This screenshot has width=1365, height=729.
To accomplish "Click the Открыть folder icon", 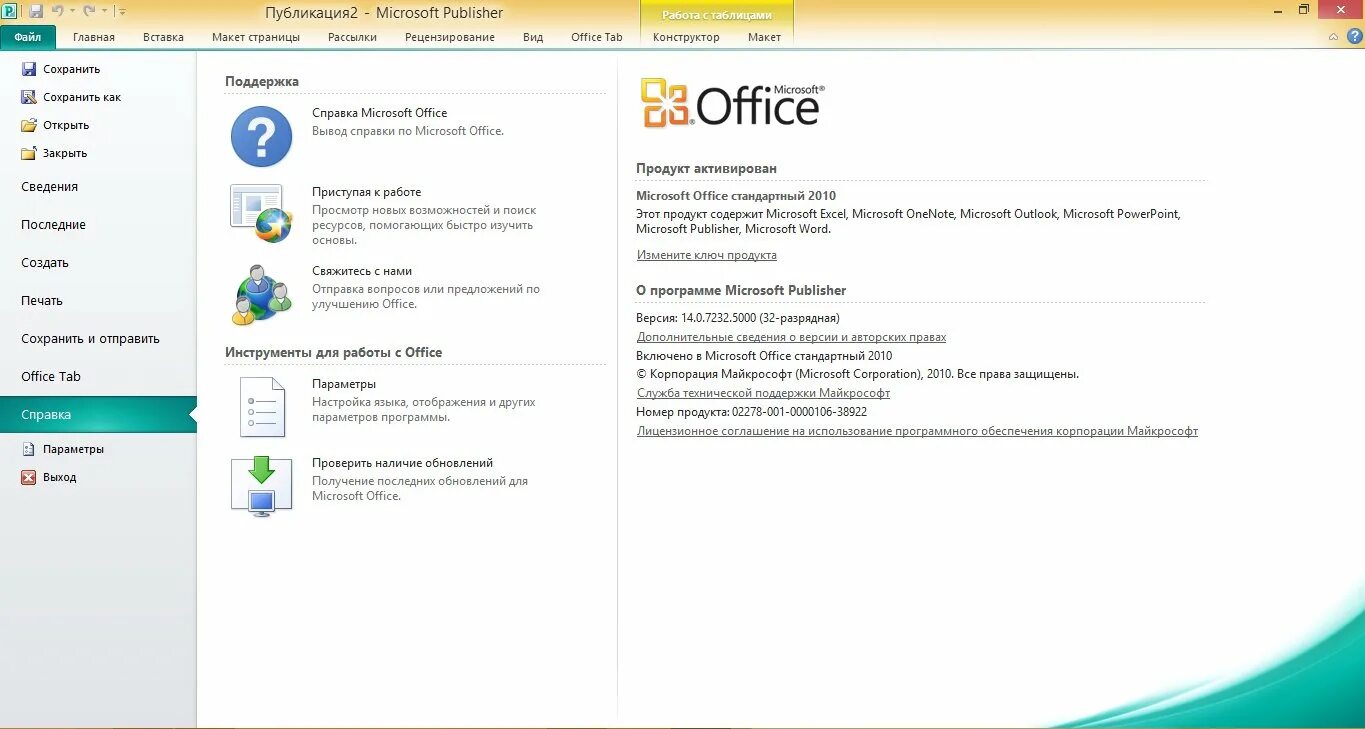I will [29, 125].
